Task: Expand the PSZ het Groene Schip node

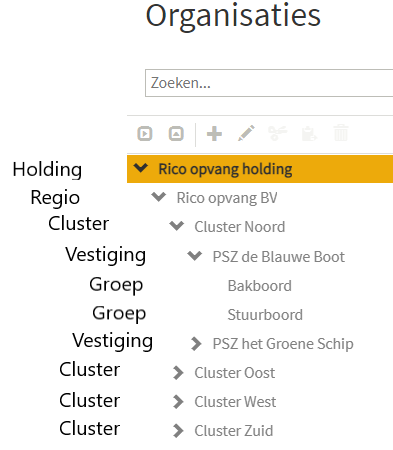Action: click(x=196, y=344)
